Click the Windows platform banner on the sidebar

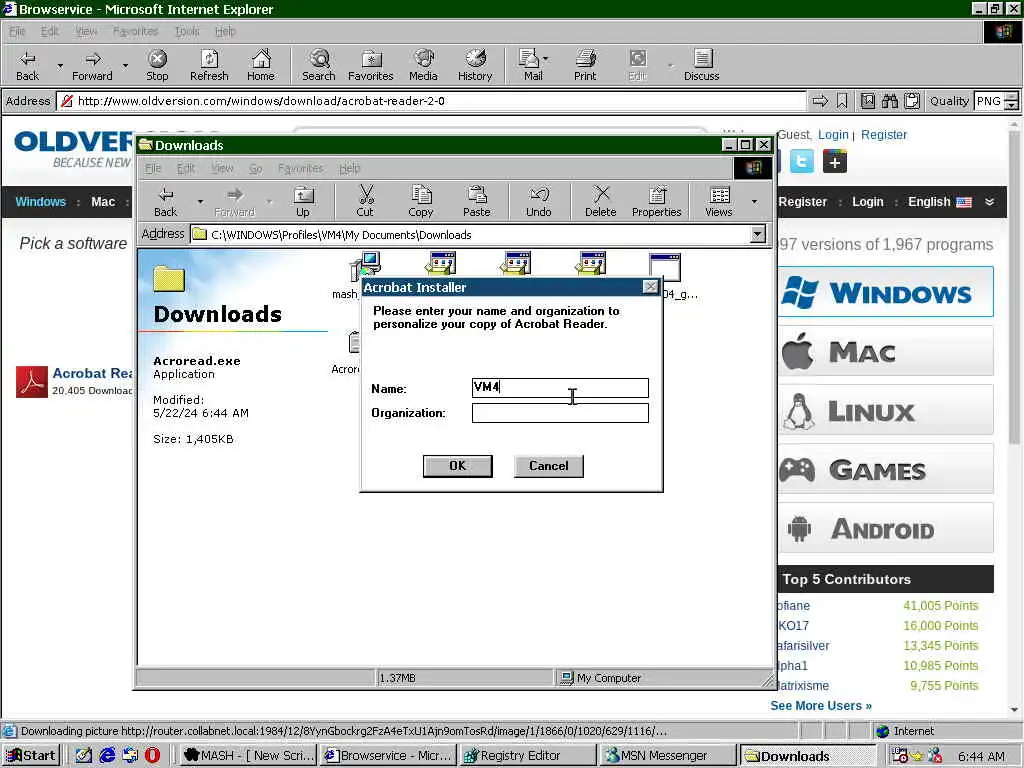coord(886,292)
